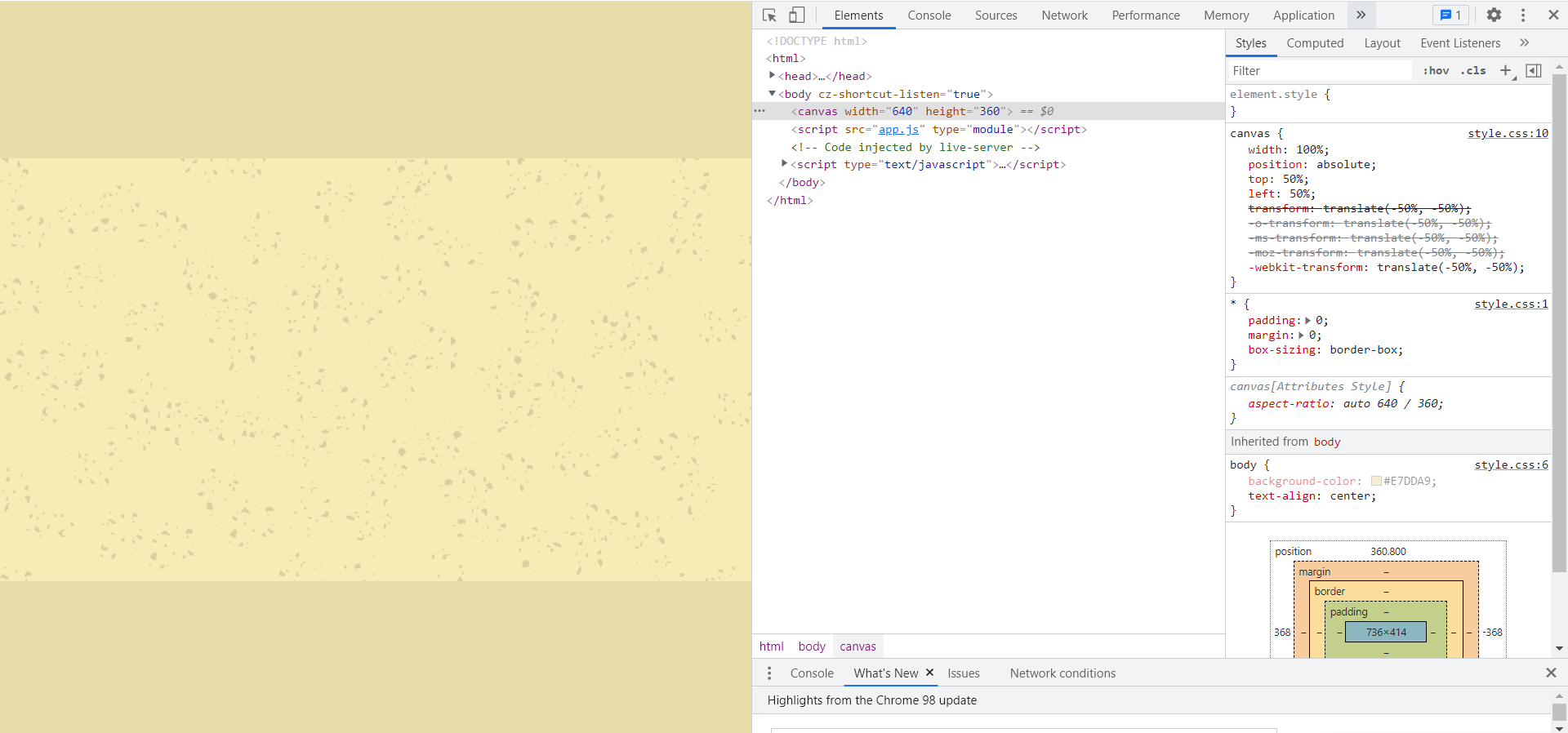This screenshot has width=1568, height=733.
Task: Toggle the .cls element classes panel
Action: pyautogui.click(x=1473, y=71)
